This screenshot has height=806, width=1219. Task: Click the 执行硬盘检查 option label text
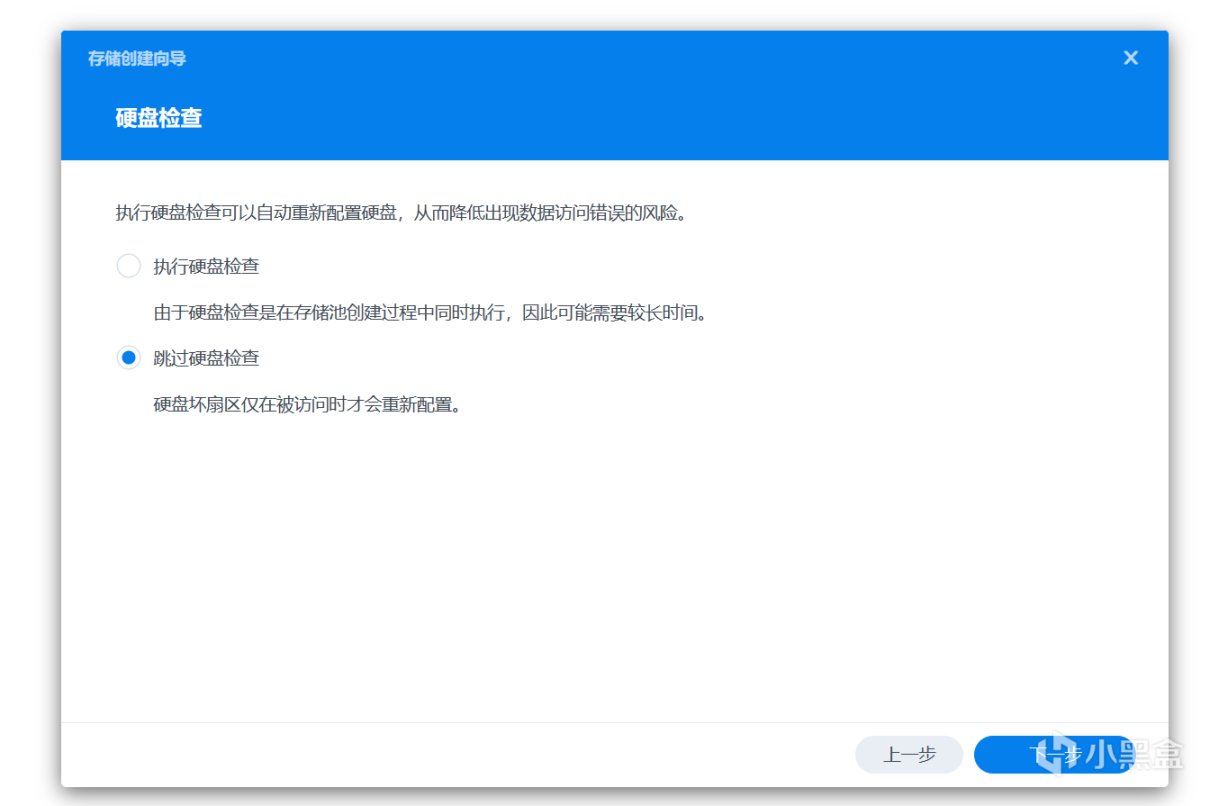click(x=206, y=266)
